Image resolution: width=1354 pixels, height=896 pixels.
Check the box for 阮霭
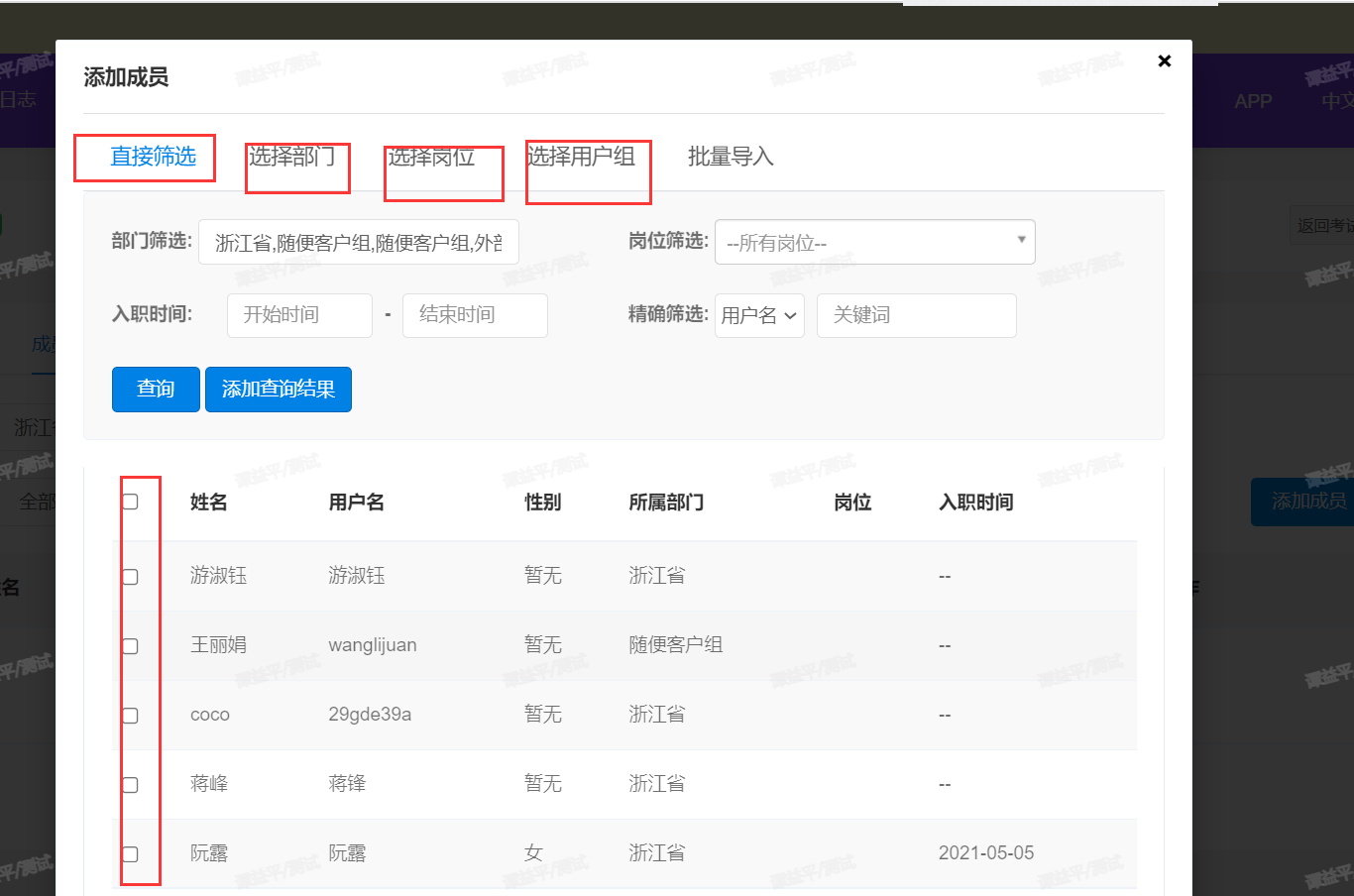click(x=130, y=854)
